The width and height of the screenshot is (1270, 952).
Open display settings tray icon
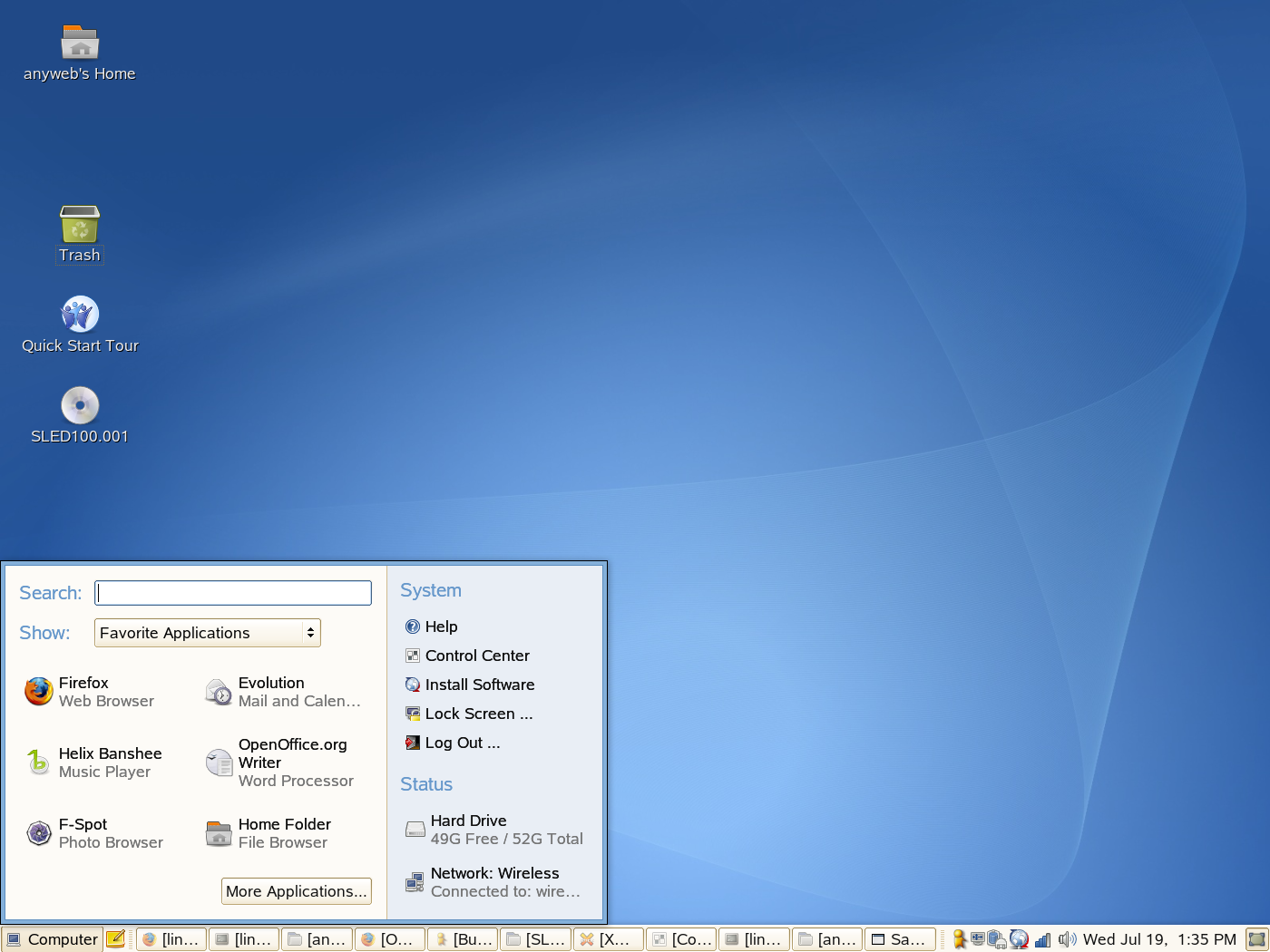pos(978,939)
